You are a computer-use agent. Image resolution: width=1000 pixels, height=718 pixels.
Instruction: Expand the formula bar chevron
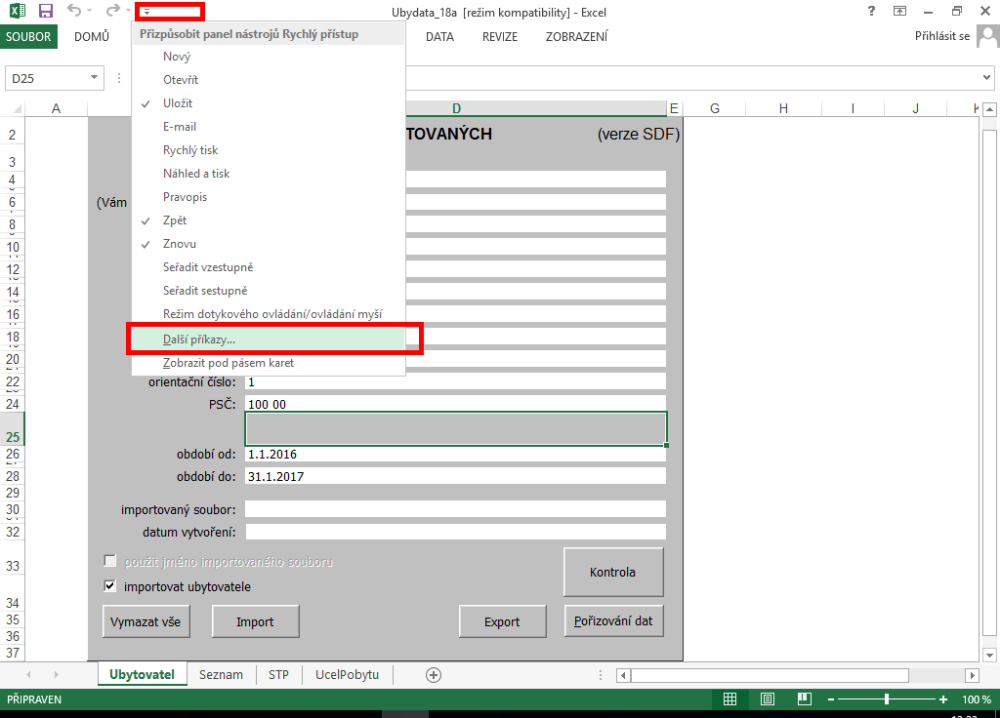coord(987,78)
